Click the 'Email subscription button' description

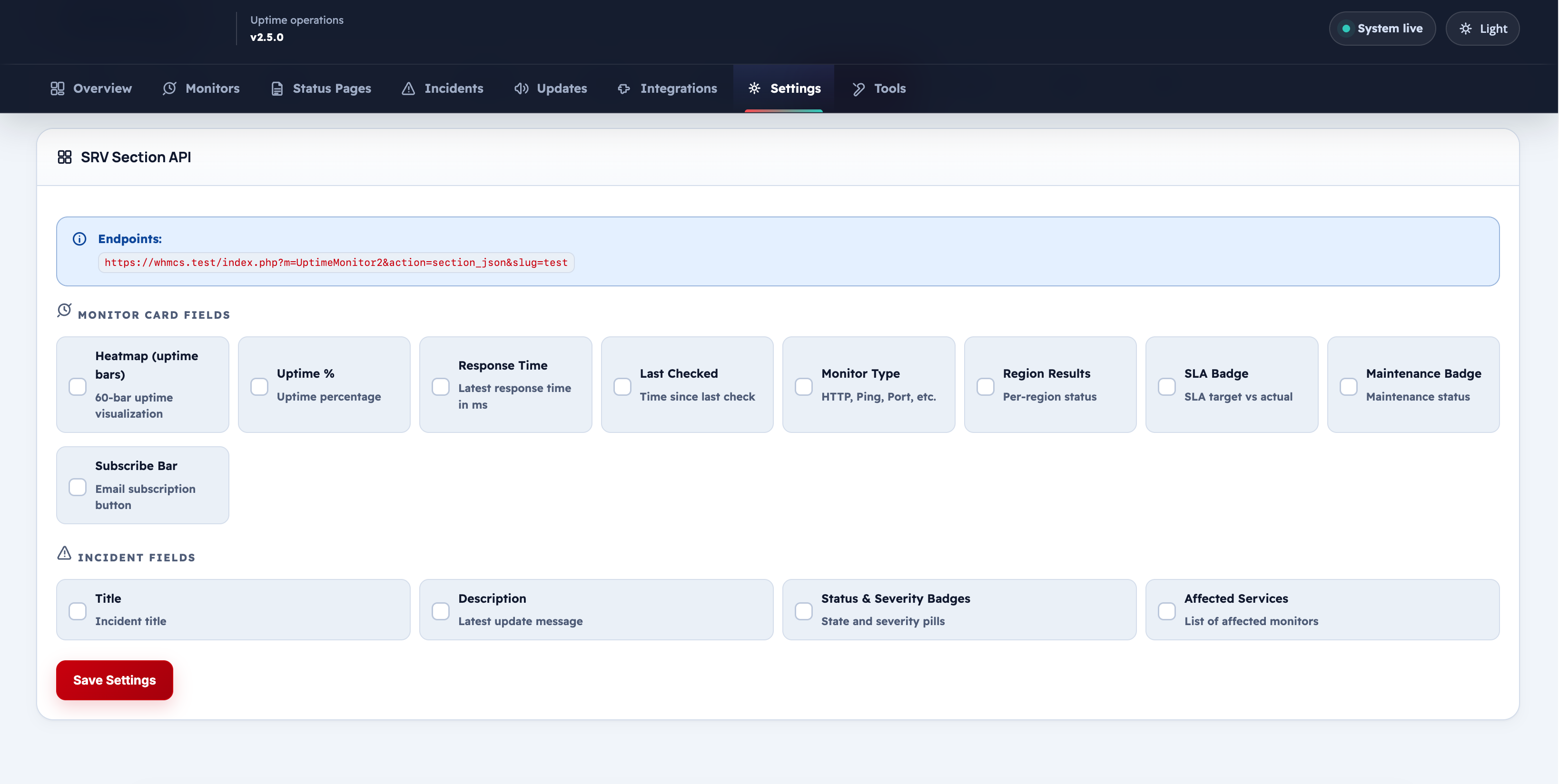145,497
